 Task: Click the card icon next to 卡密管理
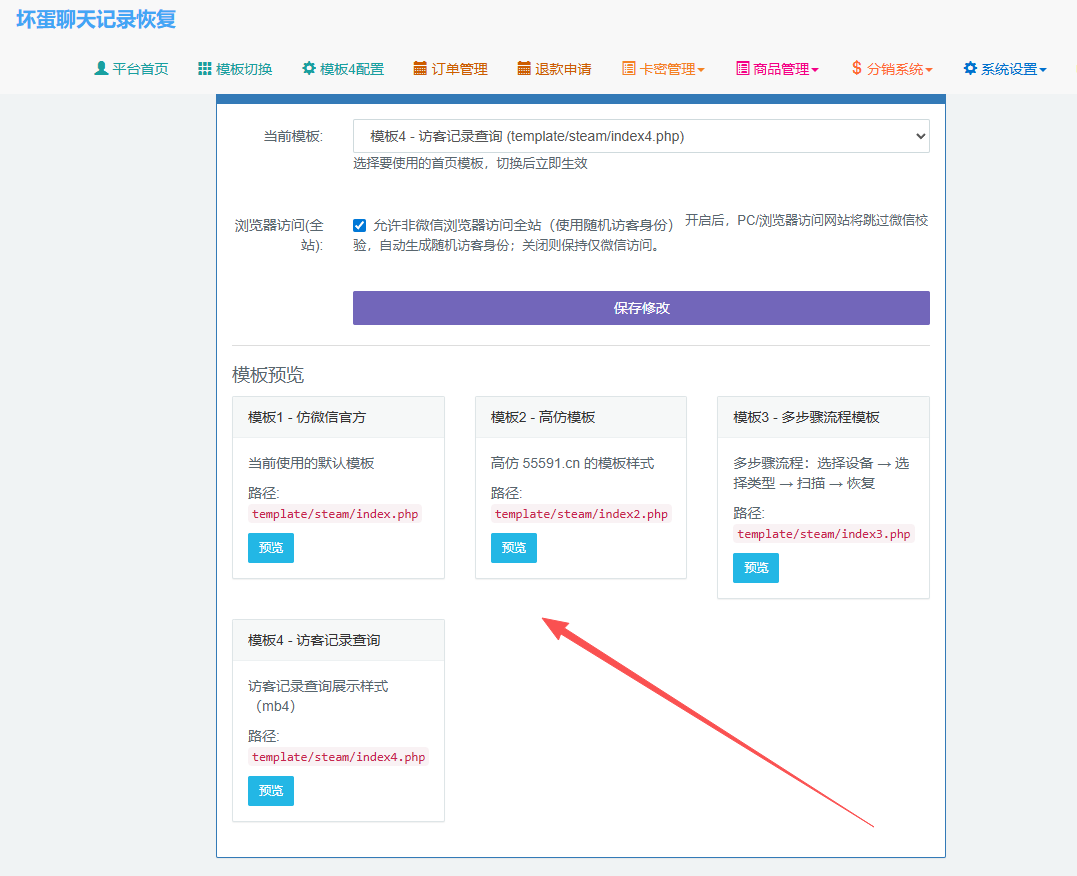[631, 68]
